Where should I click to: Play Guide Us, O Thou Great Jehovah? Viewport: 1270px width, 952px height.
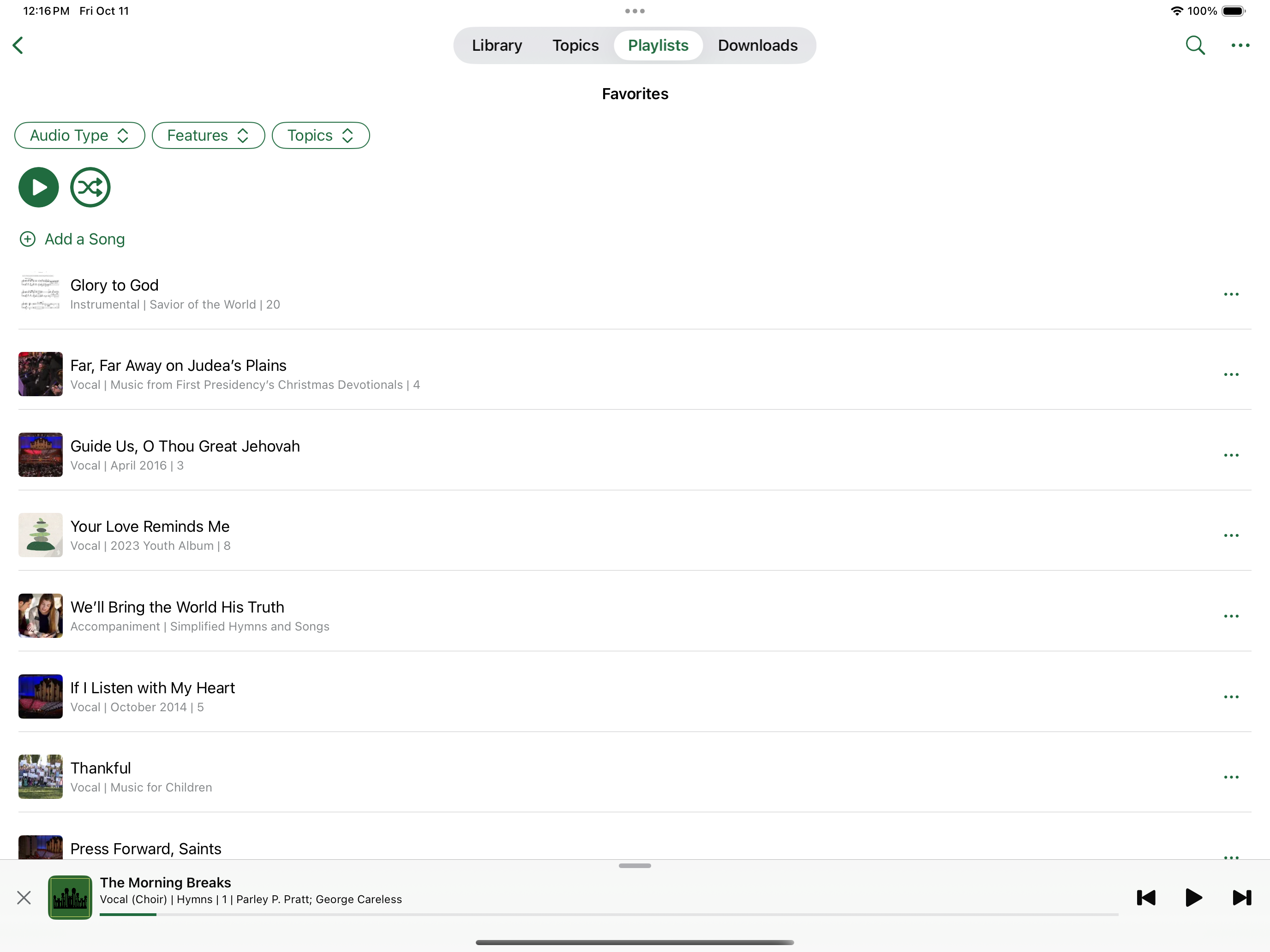pos(635,454)
